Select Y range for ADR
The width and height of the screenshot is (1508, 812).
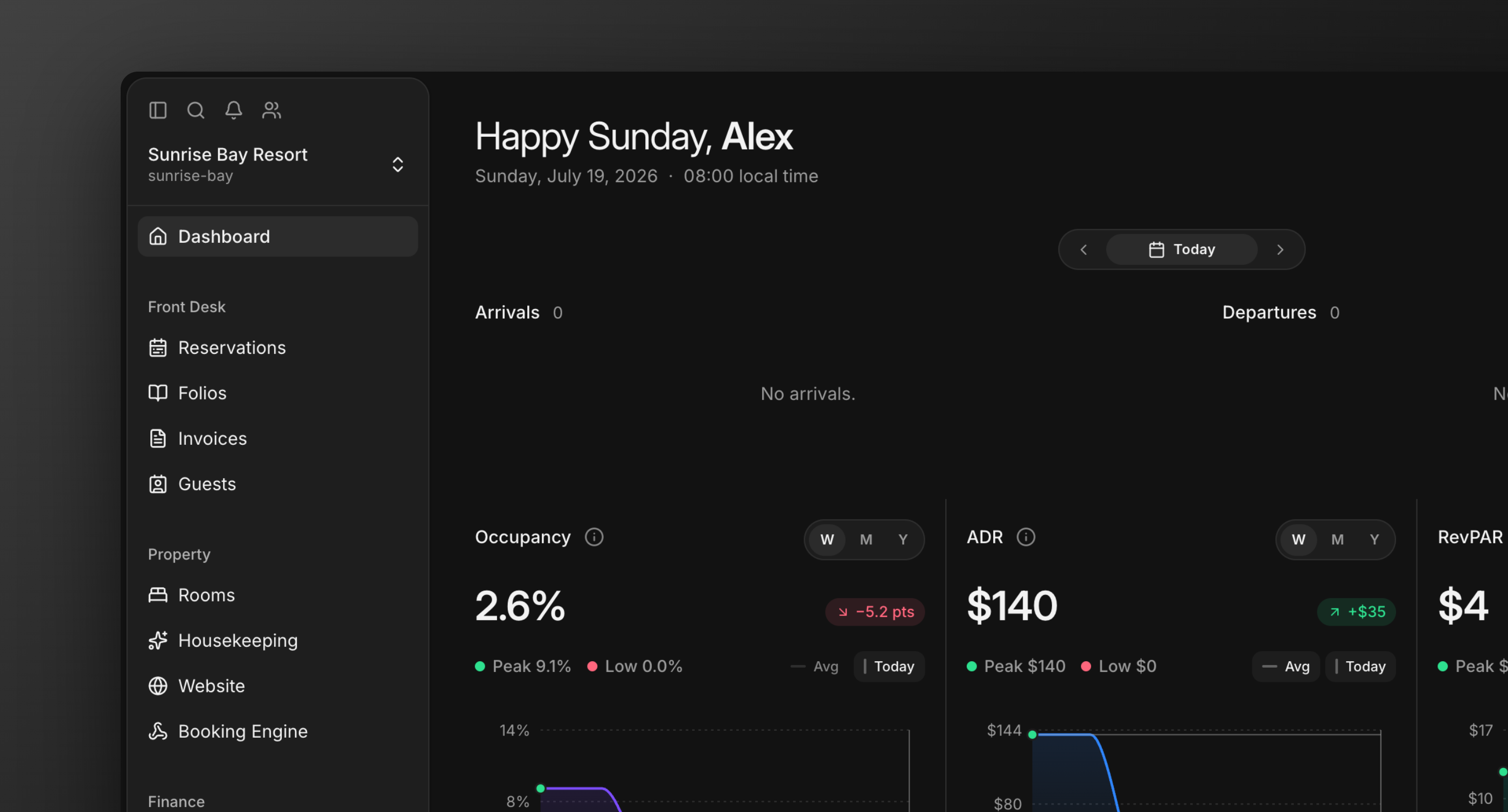[1374, 540]
